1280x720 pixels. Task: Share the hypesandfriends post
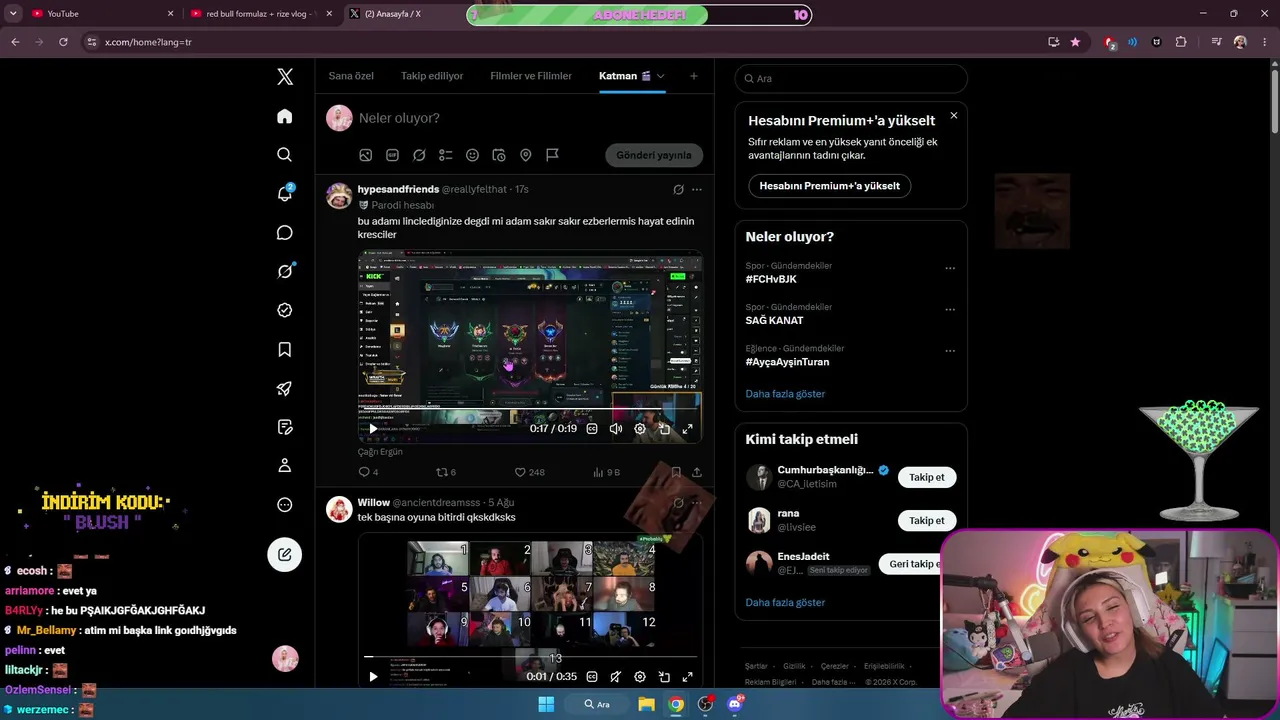[x=697, y=472]
